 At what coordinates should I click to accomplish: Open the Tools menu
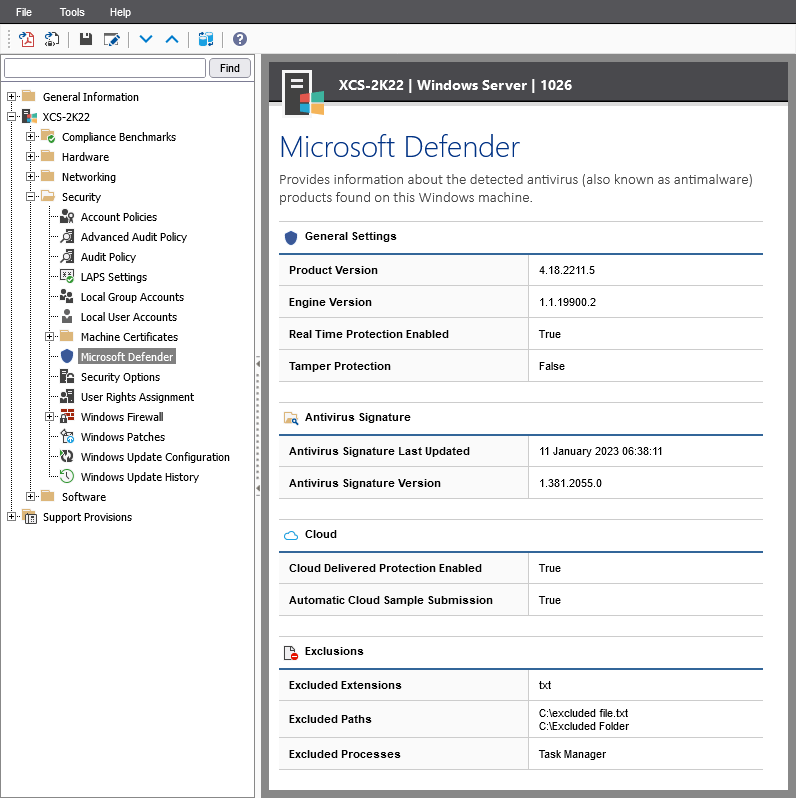point(72,12)
